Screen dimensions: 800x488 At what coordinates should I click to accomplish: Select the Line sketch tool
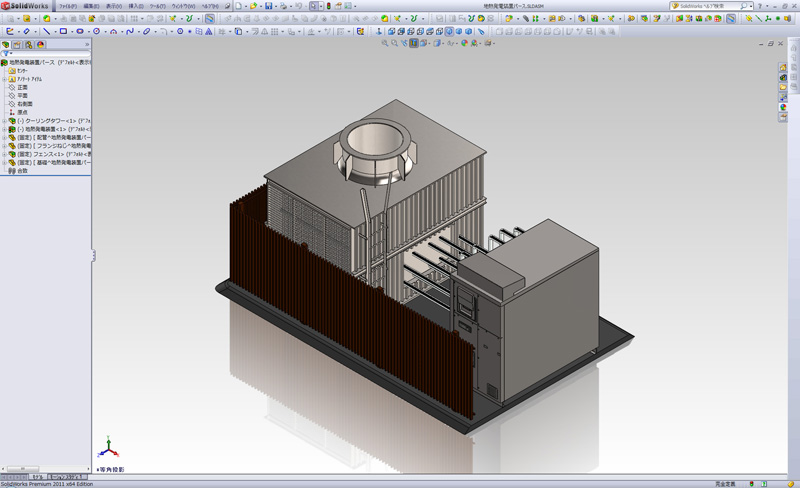point(47,31)
